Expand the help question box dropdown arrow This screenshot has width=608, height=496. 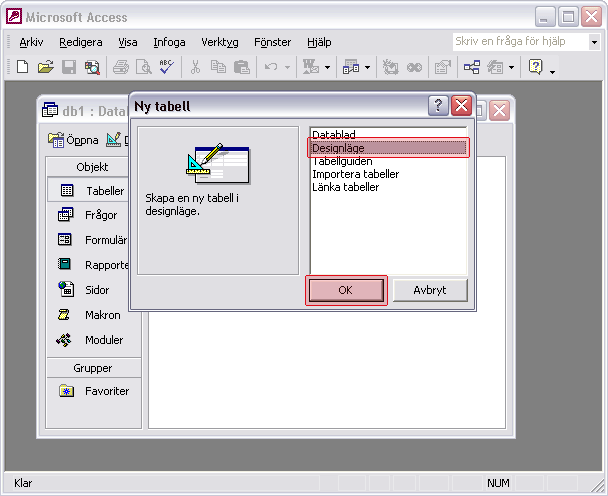click(593, 42)
